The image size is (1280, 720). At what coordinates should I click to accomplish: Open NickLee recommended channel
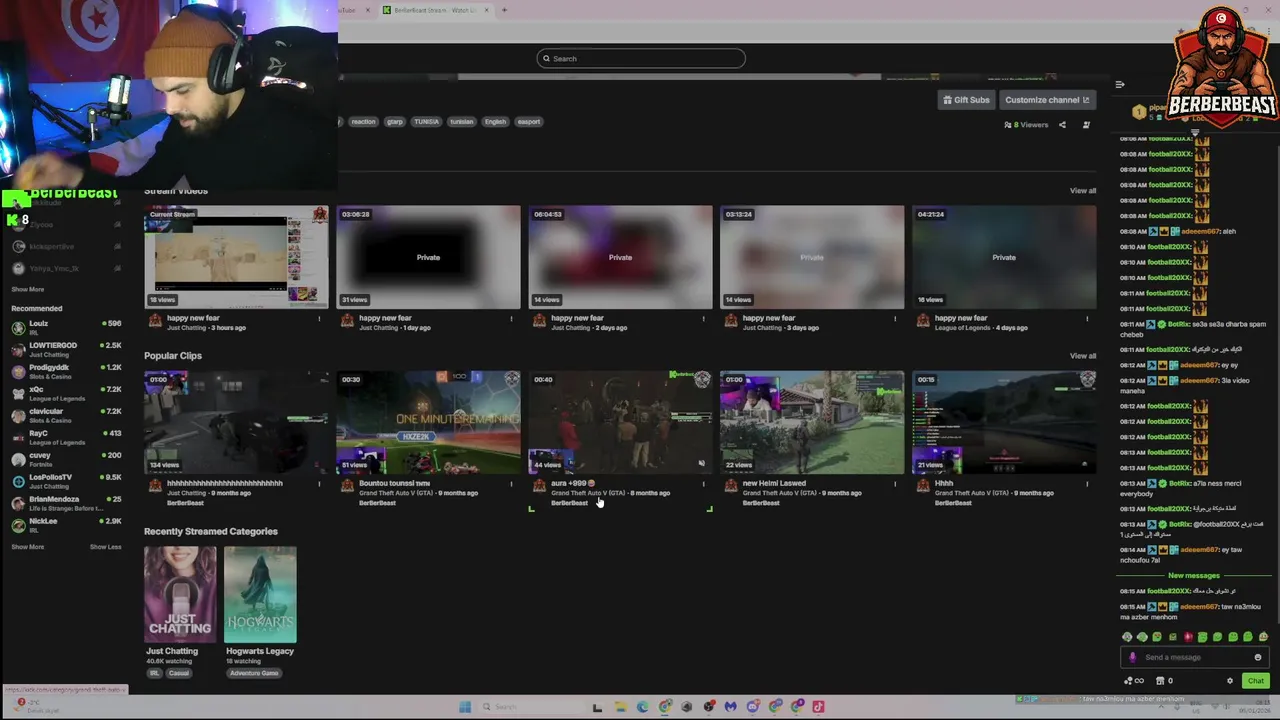66,525
